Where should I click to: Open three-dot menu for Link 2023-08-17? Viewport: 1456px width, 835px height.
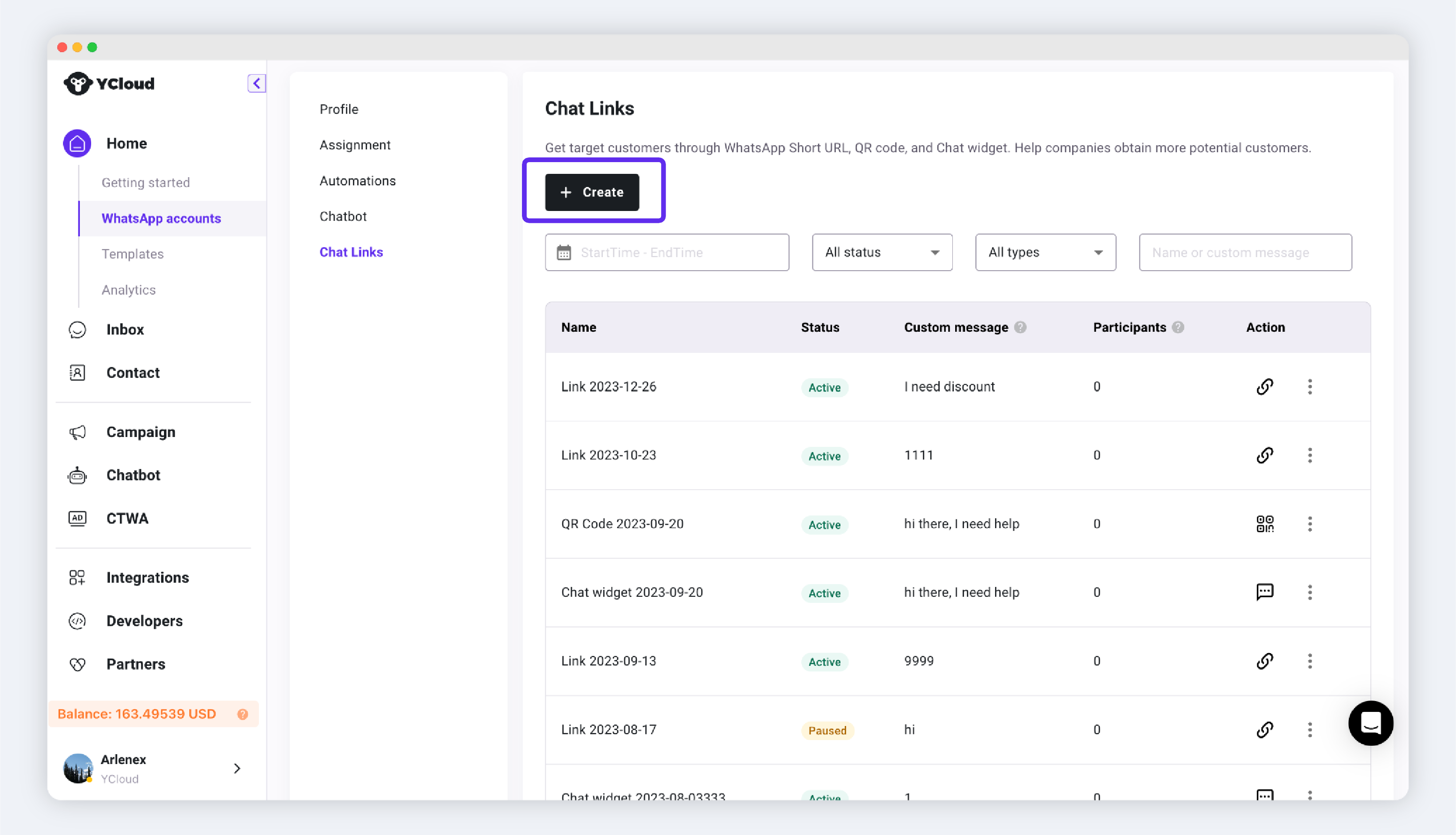coord(1309,729)
